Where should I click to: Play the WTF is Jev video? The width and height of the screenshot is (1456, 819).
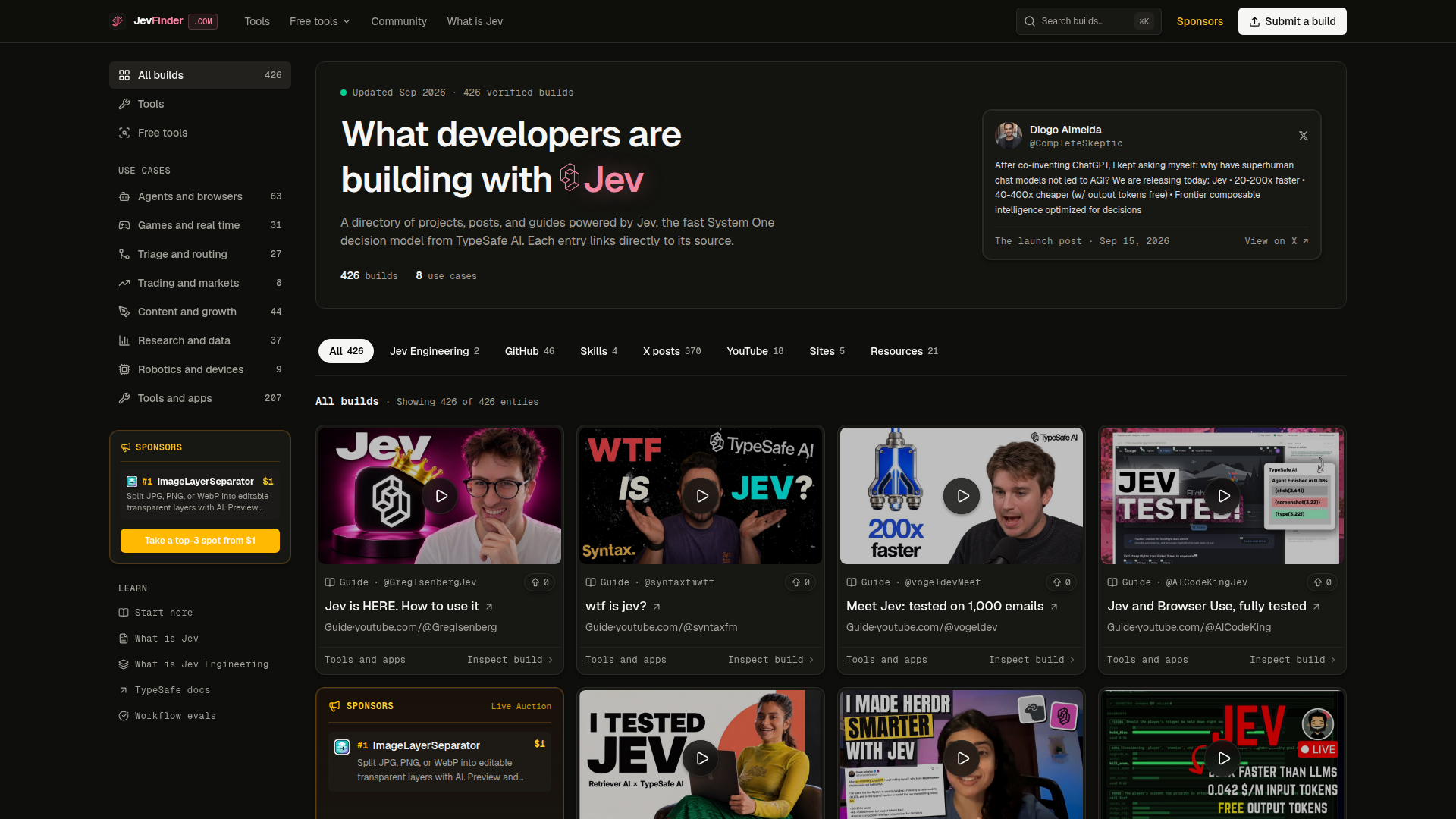point(701,496)
